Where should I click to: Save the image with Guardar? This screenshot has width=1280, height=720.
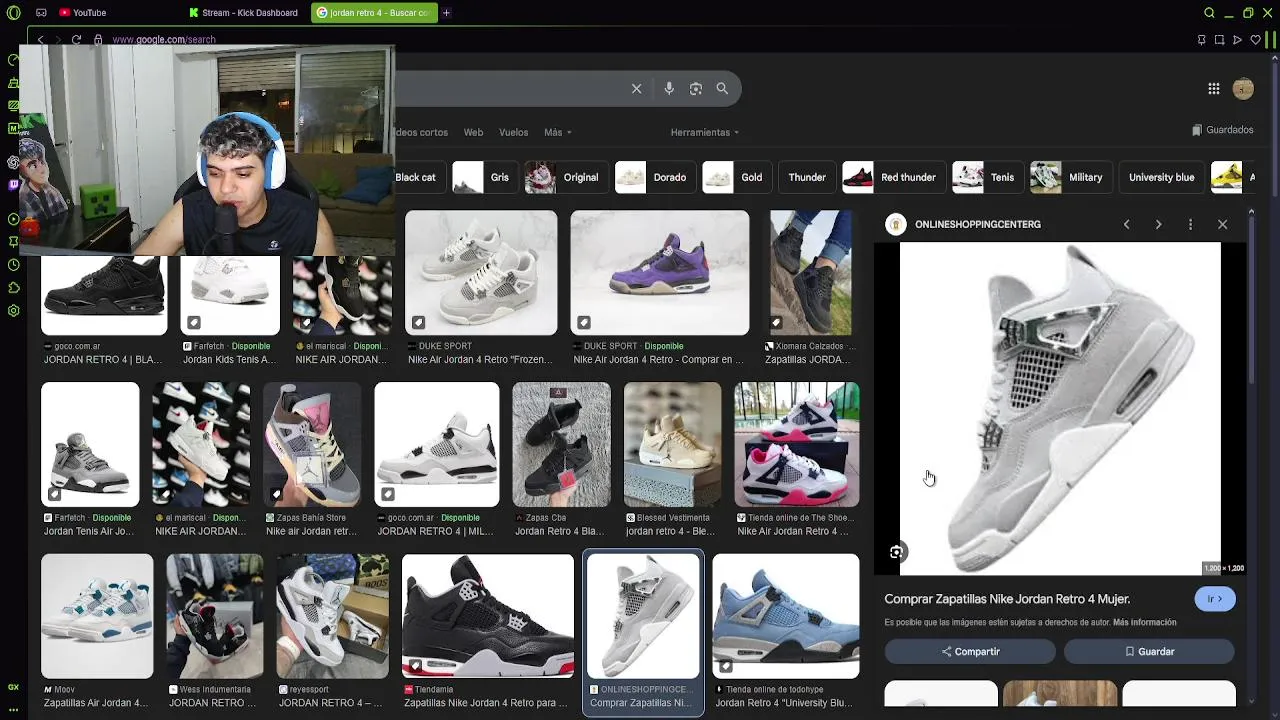[x=1149, y=652]
